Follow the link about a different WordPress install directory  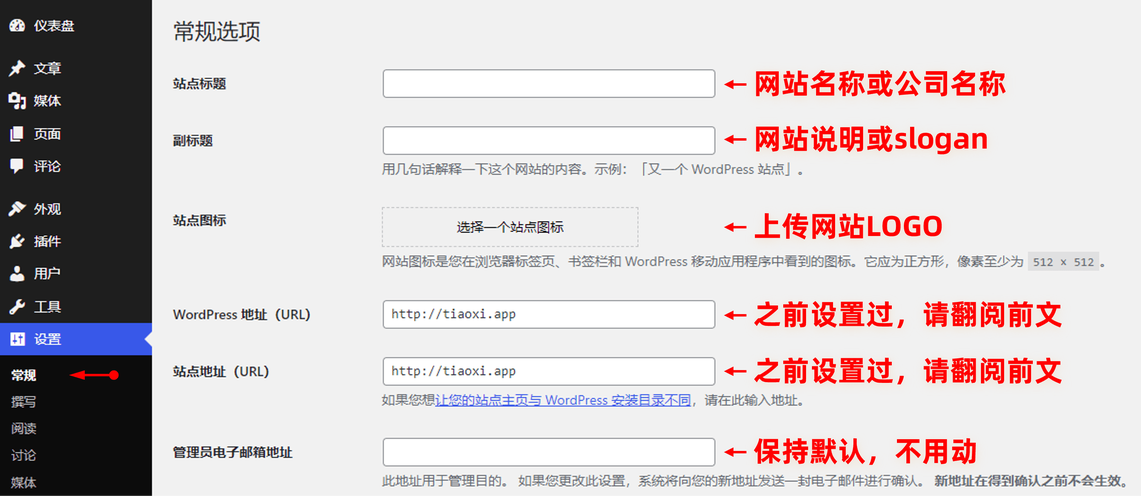[x=563, y=400]
